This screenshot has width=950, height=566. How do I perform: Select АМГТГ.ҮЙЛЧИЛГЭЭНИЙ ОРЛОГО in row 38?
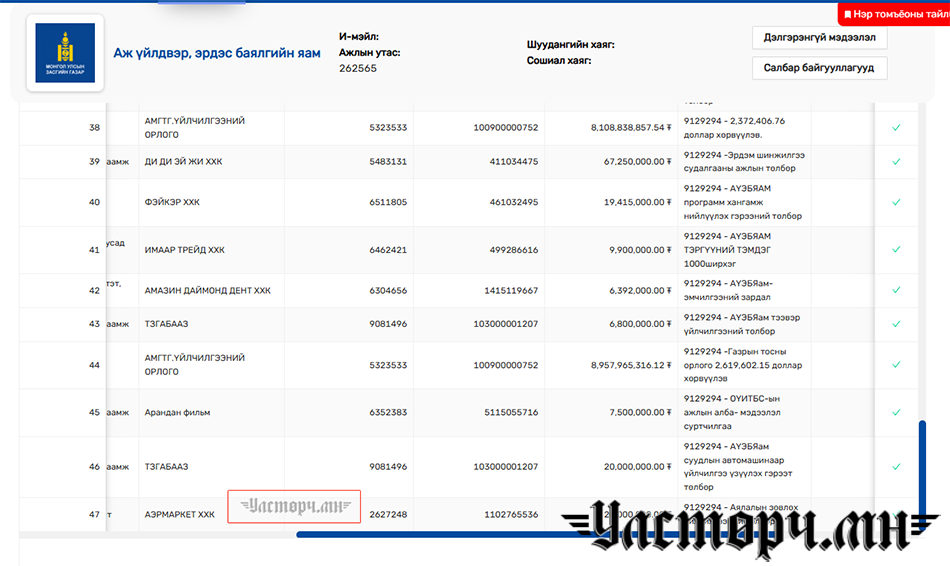coord(194,128)
